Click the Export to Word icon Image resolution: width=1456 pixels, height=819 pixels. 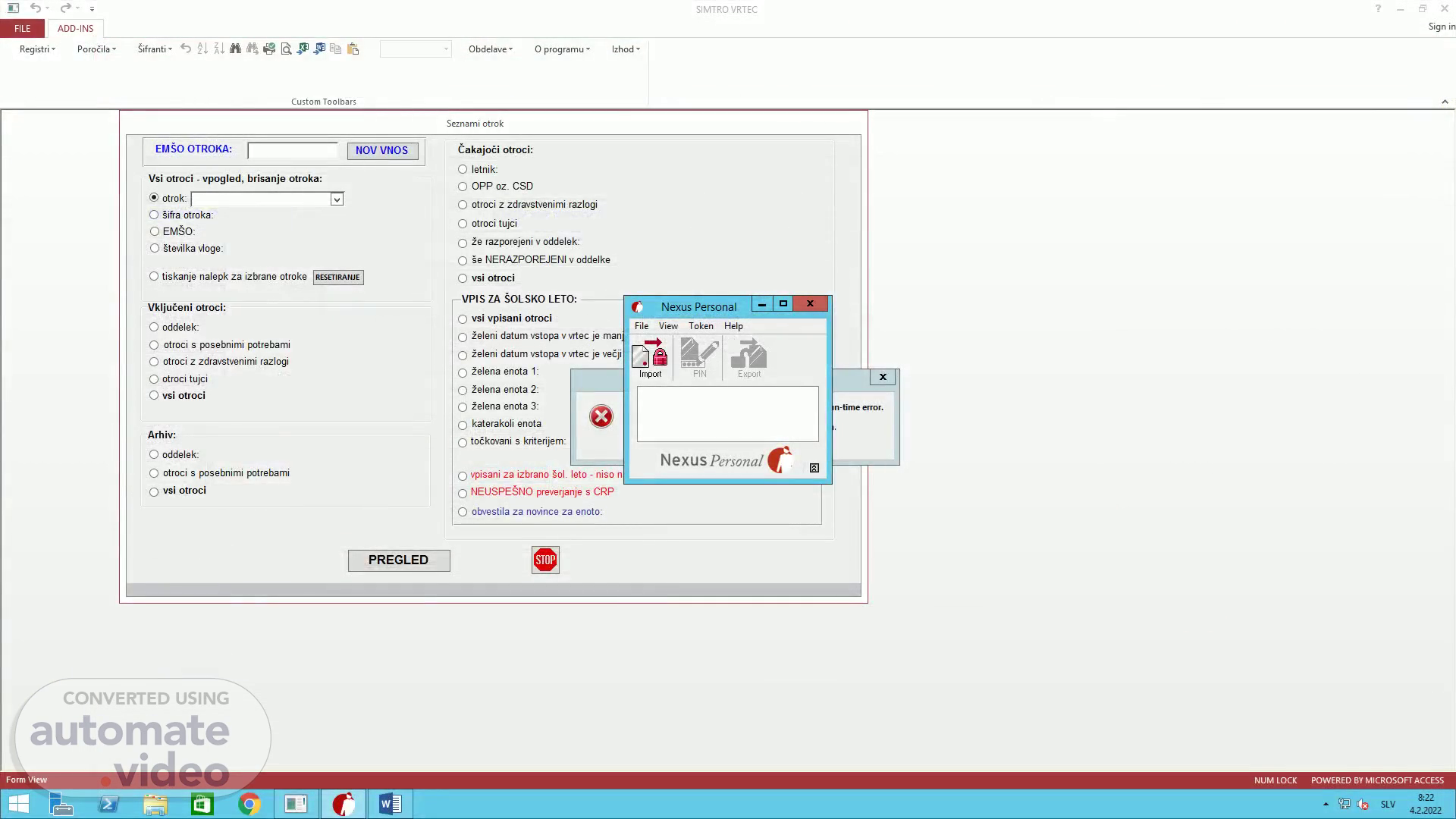point(319,49)
